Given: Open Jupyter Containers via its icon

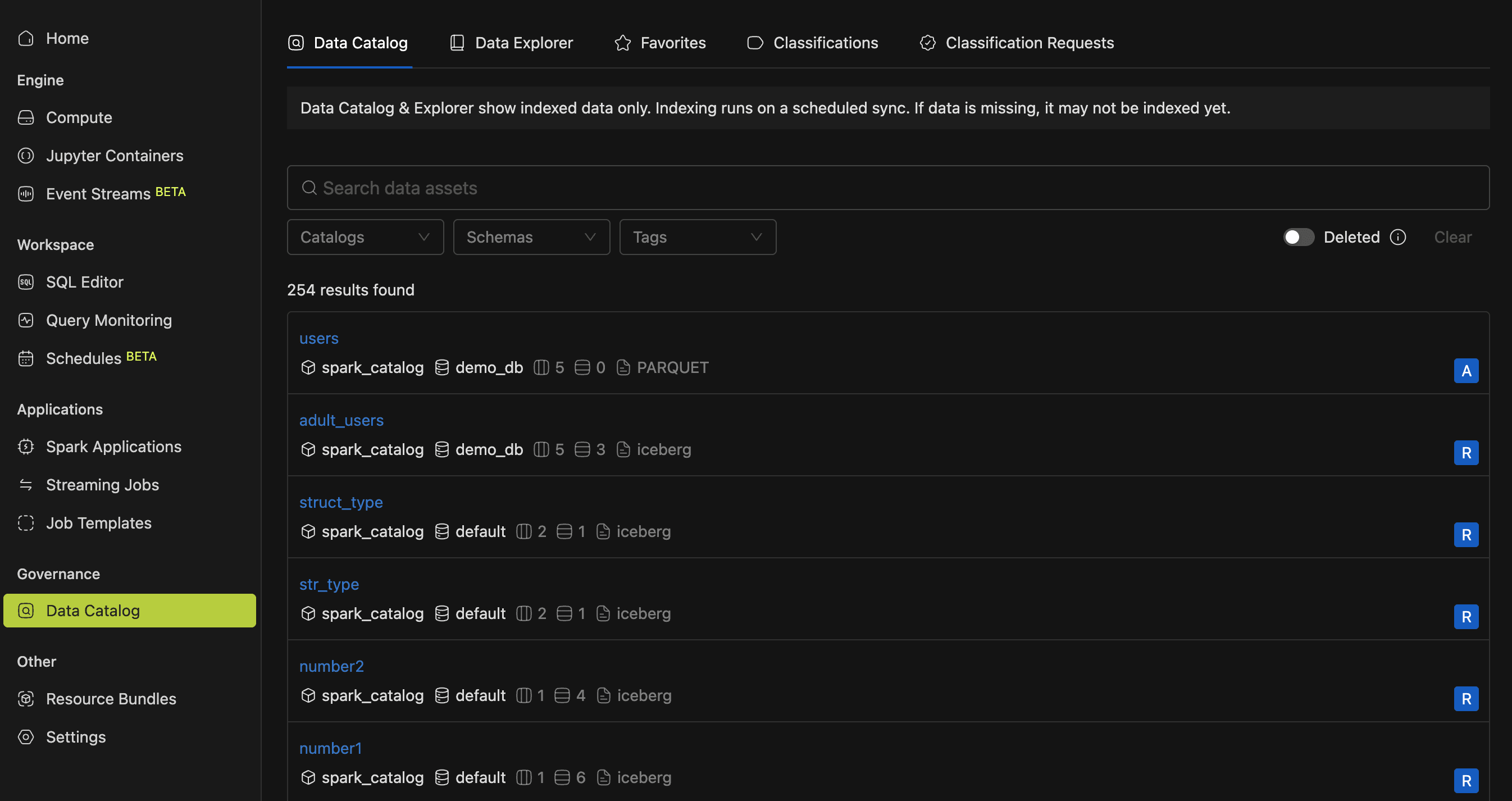Looking at the screenshot, I should [26, 156].
